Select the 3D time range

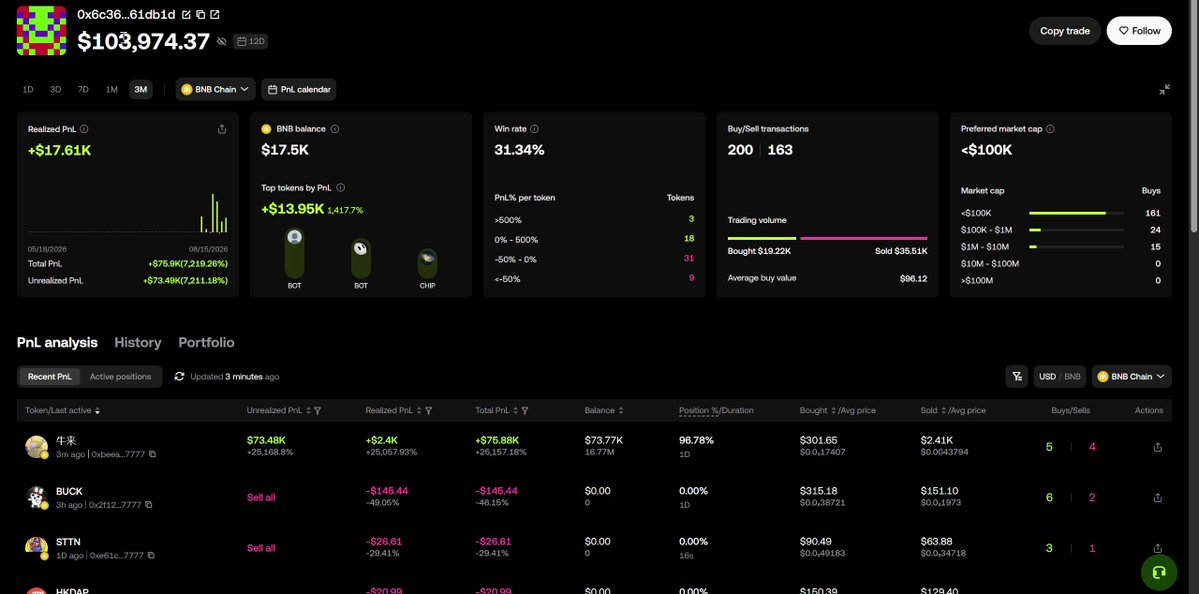[56, 89]
